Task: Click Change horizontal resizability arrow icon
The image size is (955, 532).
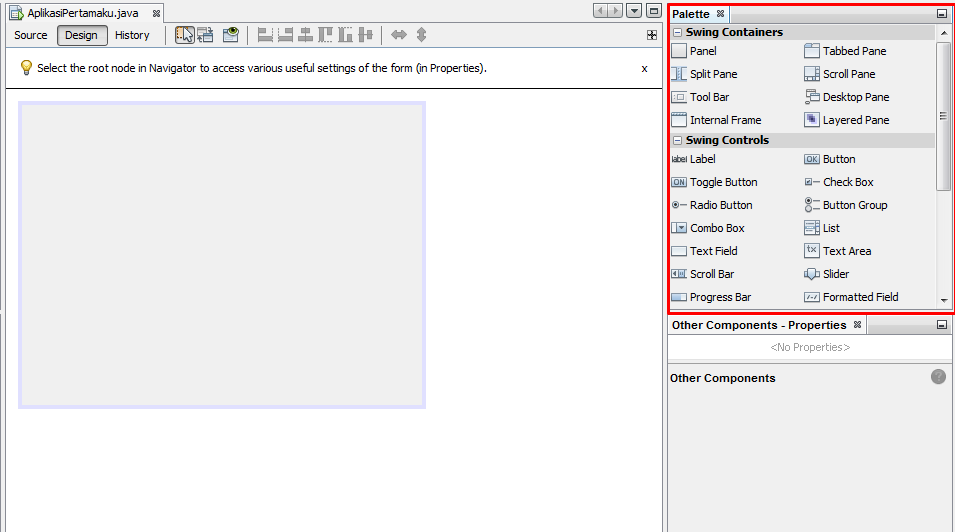Action: [x=399, y=35]
